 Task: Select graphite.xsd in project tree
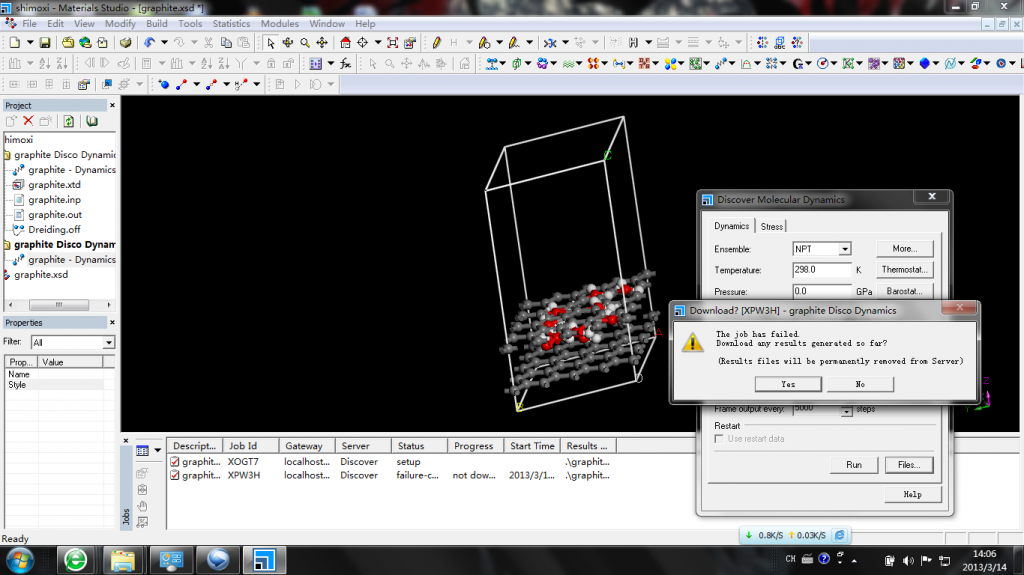[40, 274]
